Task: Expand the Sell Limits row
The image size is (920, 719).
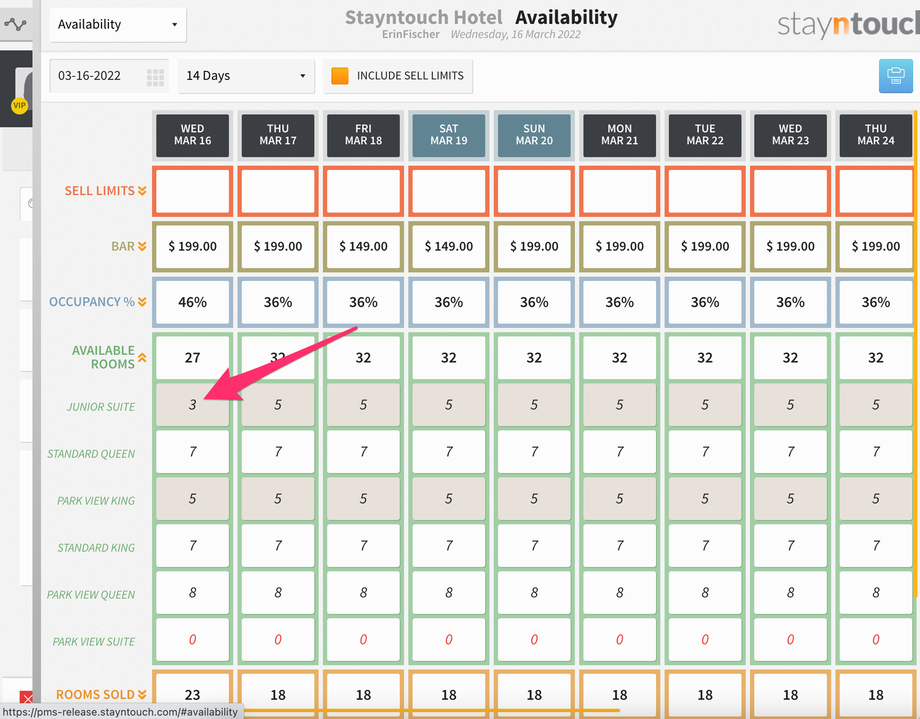Action: point(142,191)
